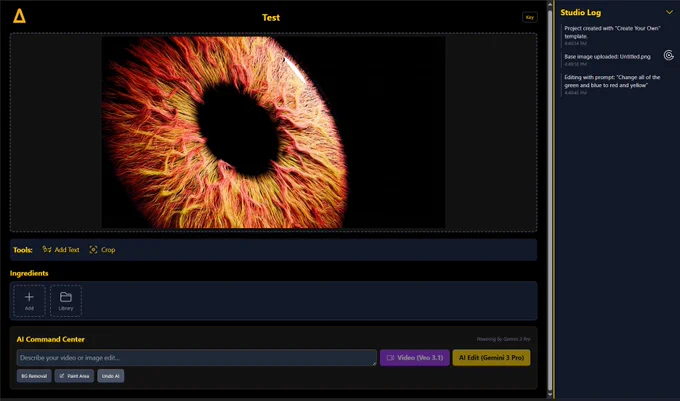Select the Crop tool

102,250
